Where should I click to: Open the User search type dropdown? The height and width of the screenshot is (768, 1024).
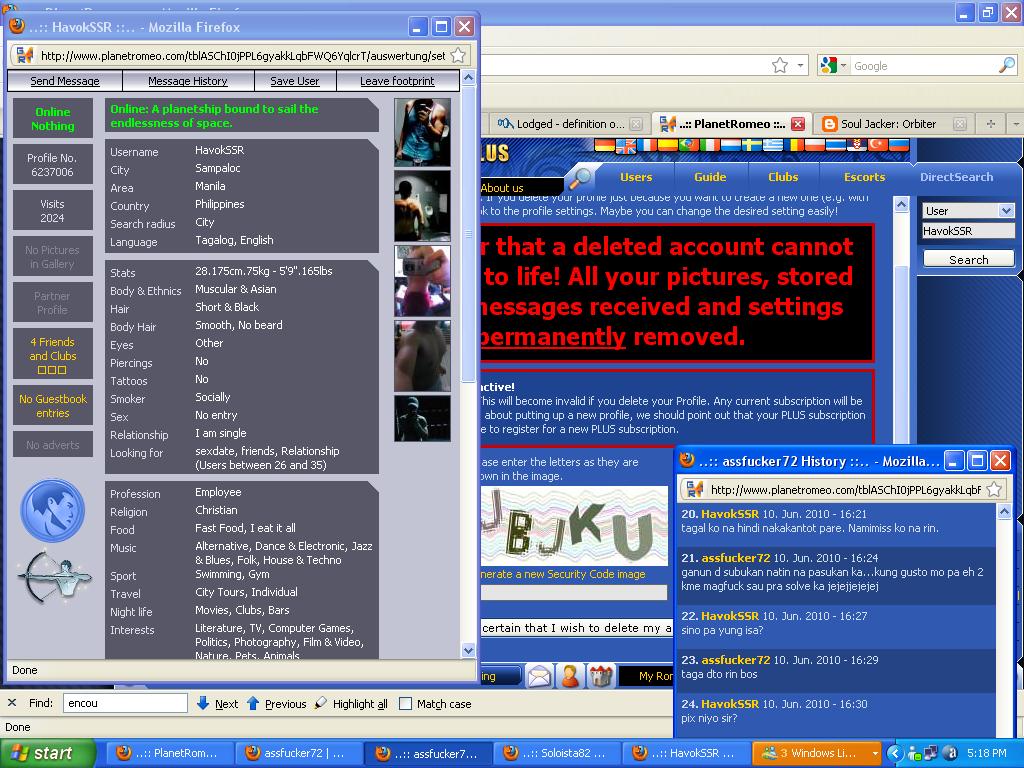click(x=1006, y=210)
